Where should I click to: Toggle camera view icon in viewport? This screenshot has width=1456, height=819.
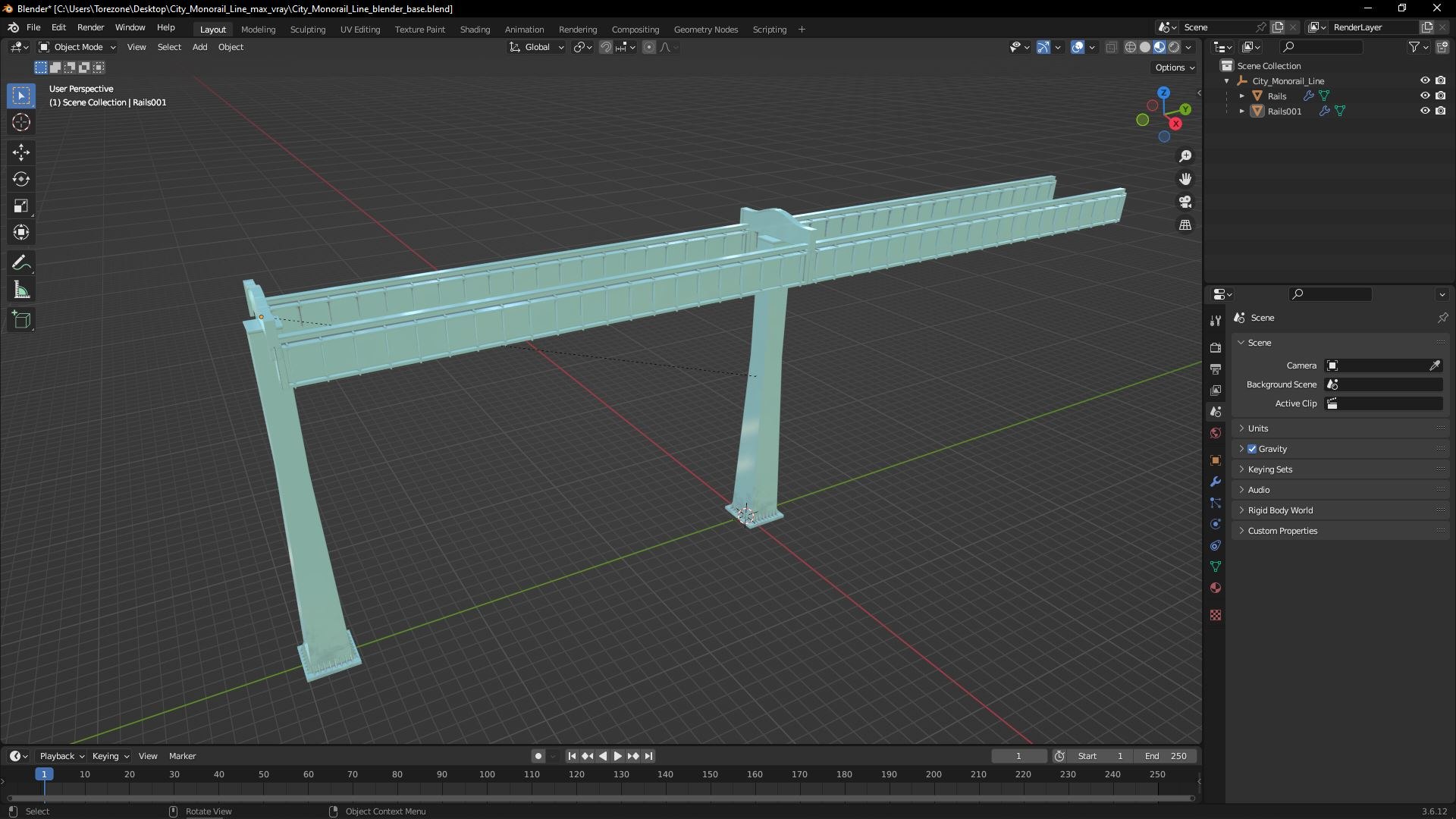(x=1185, y=202)
